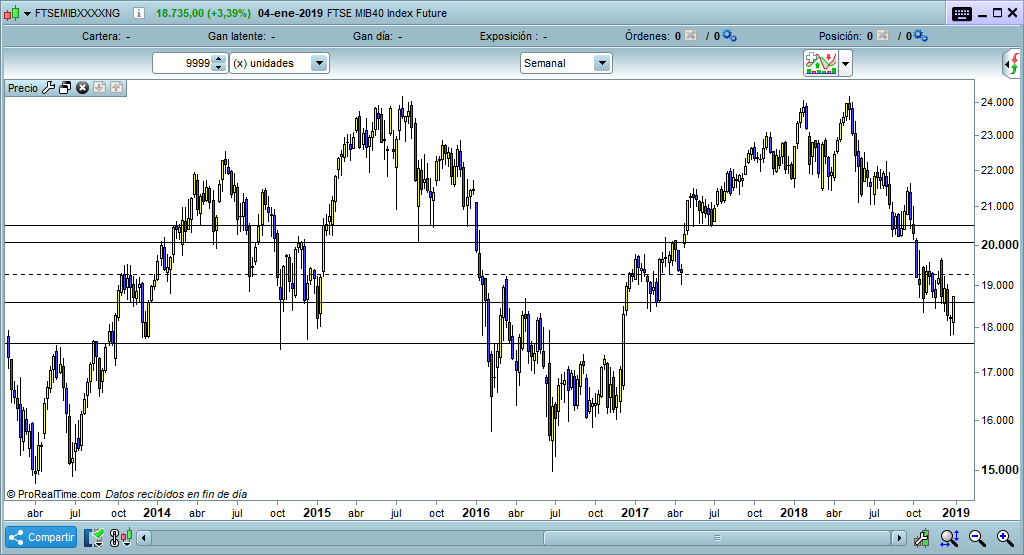Screen dimensions: 1024x555
Task: Click the gear icon next to Órdenes
Action: point(729,36)
